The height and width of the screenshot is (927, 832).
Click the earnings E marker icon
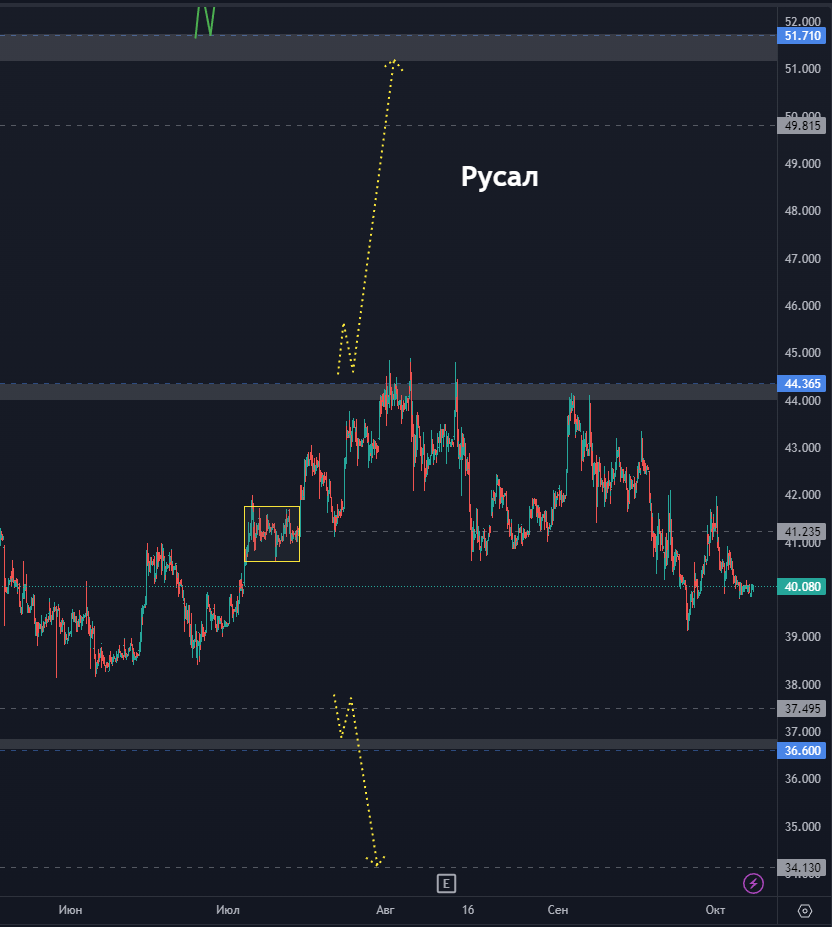[x=446, y=884]
